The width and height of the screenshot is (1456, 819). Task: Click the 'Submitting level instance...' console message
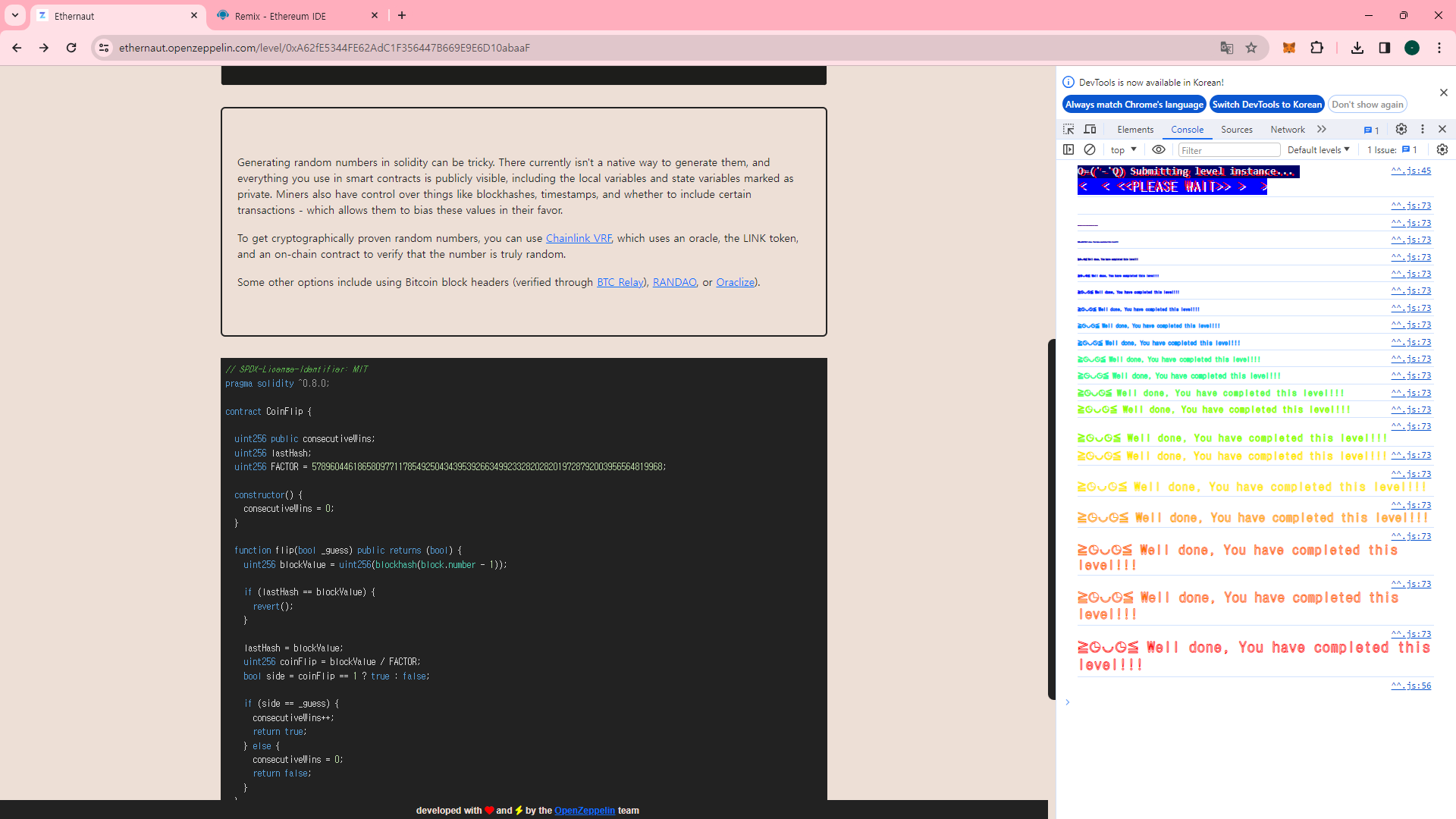(x=1188, y=172)
